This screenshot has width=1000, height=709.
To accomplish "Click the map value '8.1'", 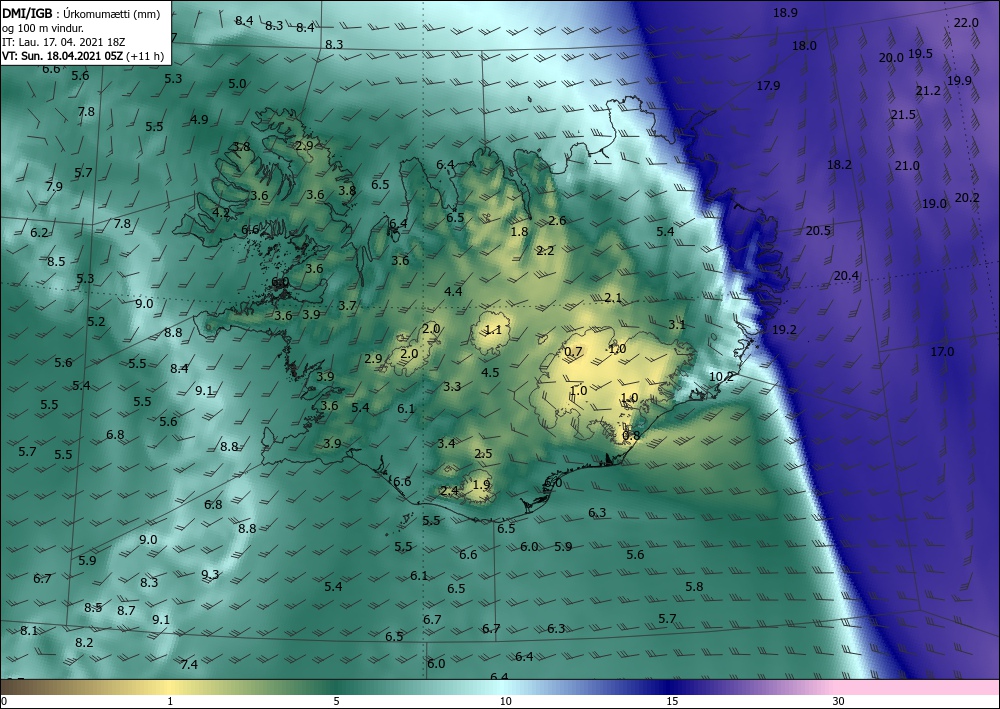I will [29, 631].
